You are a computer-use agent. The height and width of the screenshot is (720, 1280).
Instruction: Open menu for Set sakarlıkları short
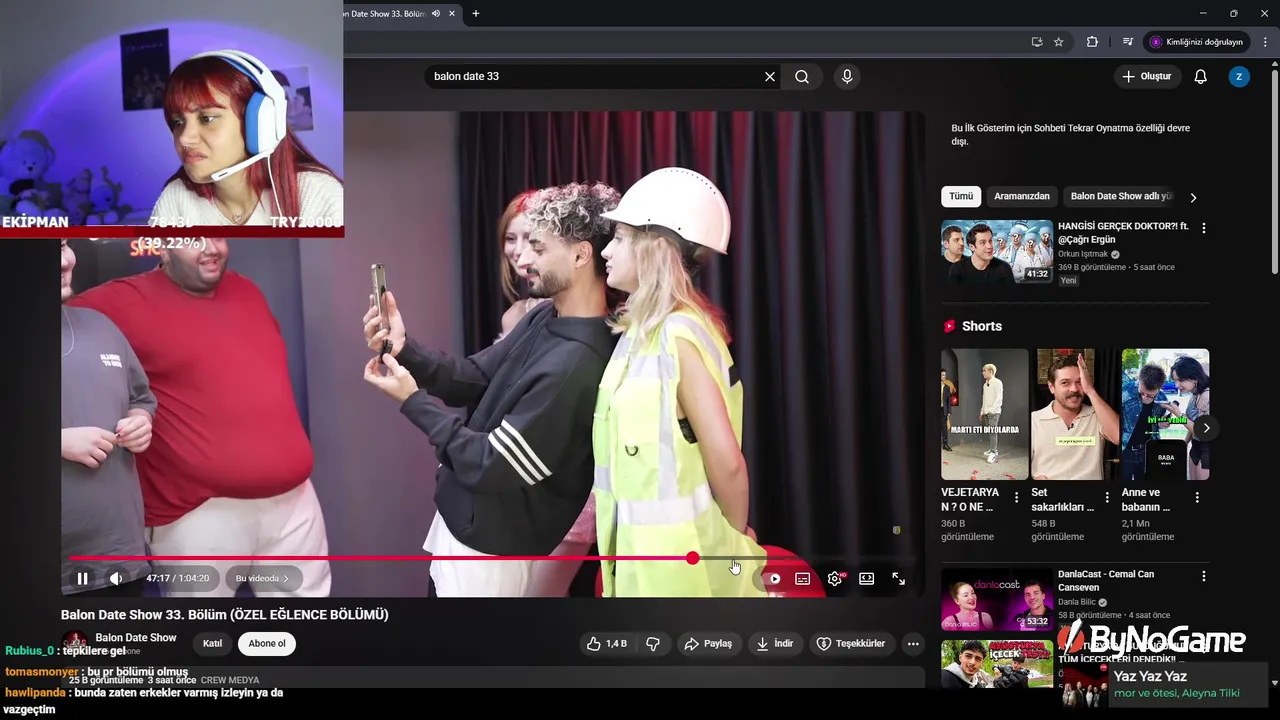click(x=1107, y=497)
